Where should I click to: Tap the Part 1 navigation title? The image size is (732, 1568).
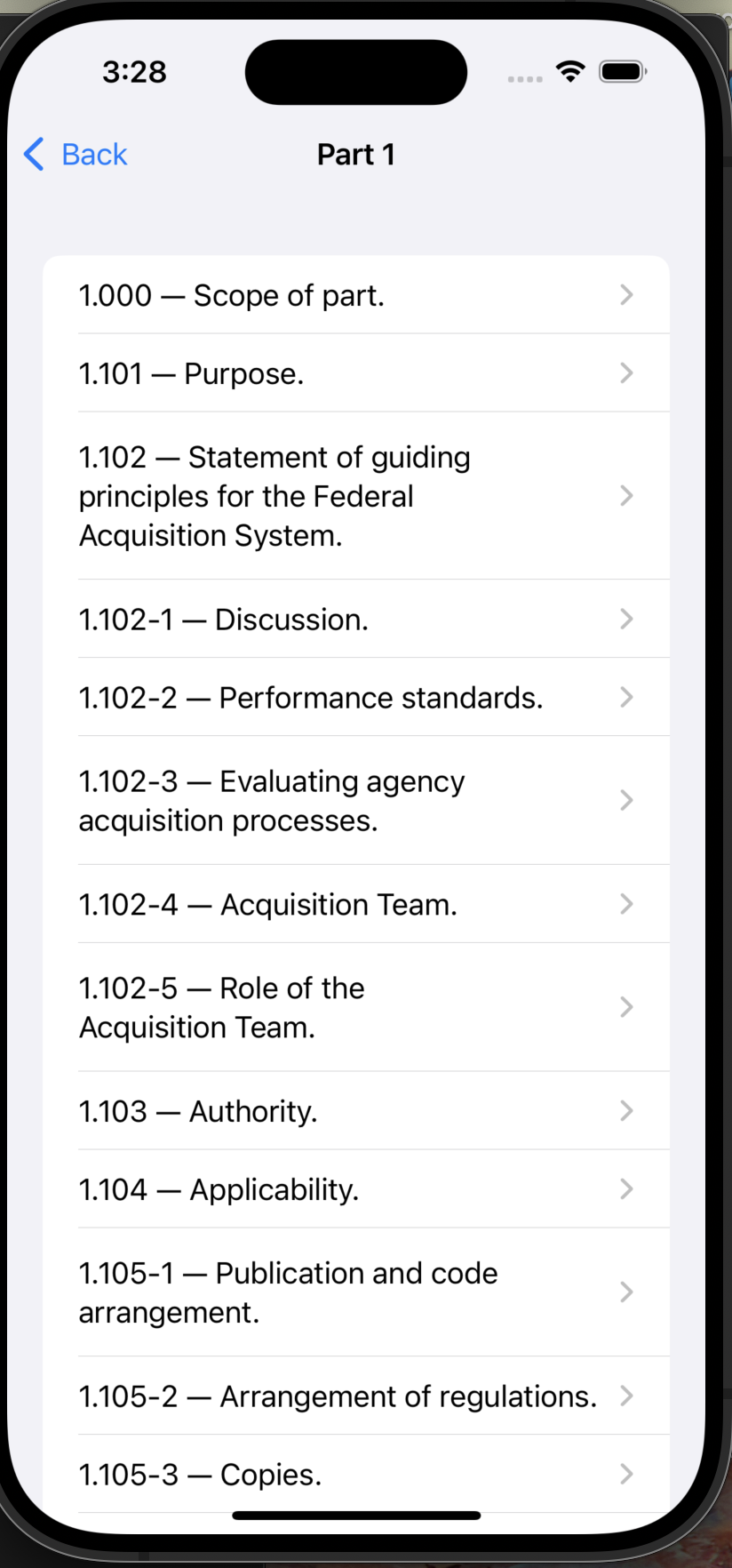pos(356,155)
